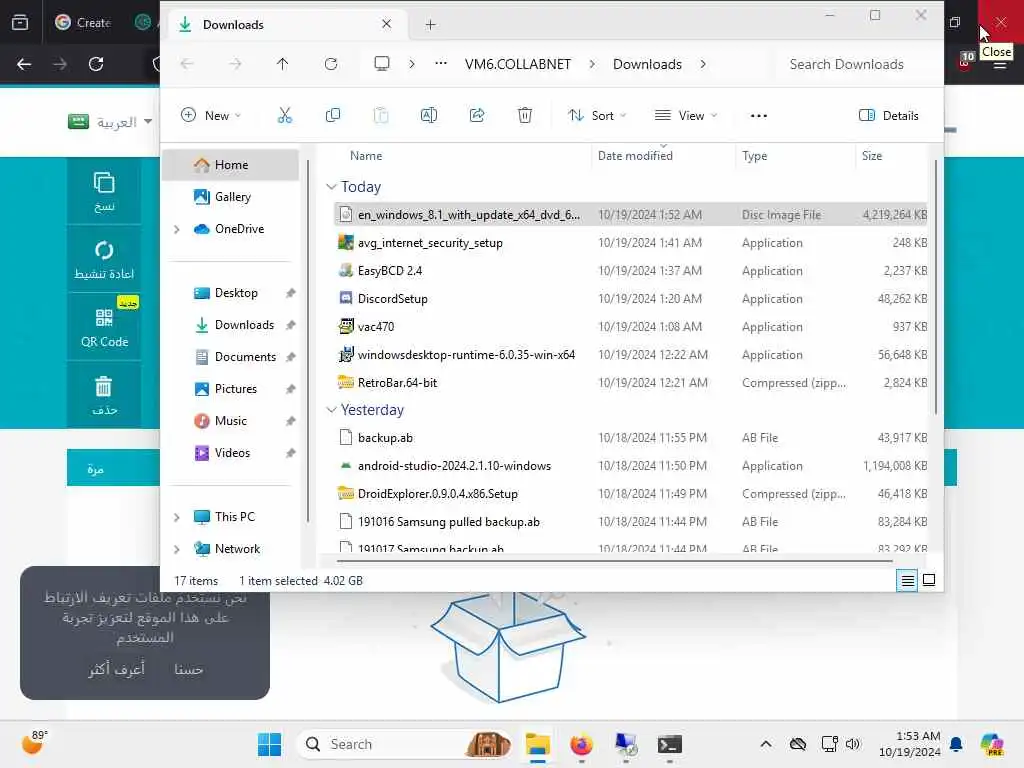Screen dimensions: 1024x768
Task: Sort by the Name column header
Action: pos(366,155)
